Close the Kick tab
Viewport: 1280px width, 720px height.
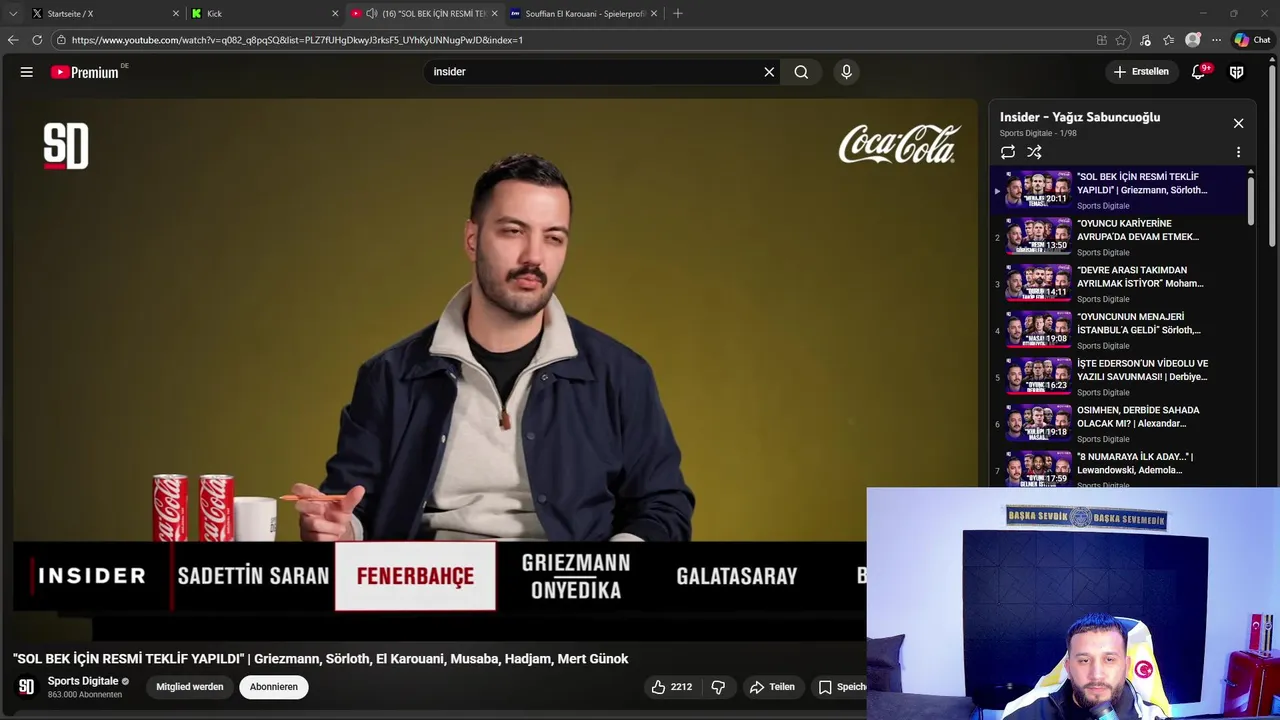tap(335, 13)
